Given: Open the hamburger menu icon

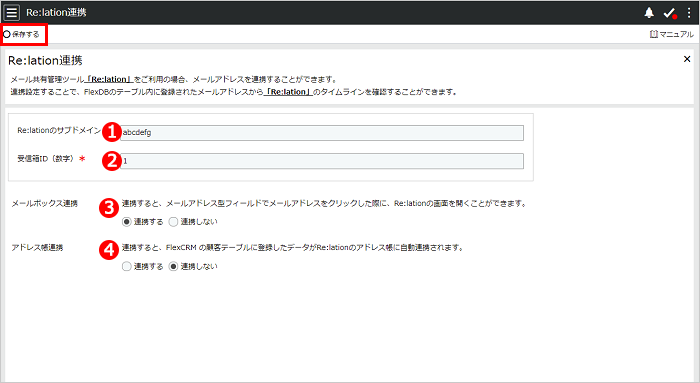Looking at the screenshot, I should pyautogui.click(x=12, y=12).
